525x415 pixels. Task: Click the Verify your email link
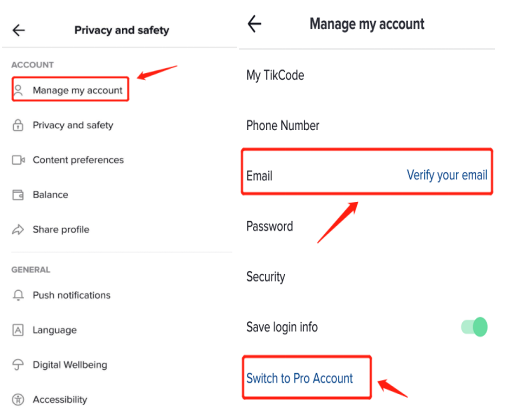pos(447,175)
